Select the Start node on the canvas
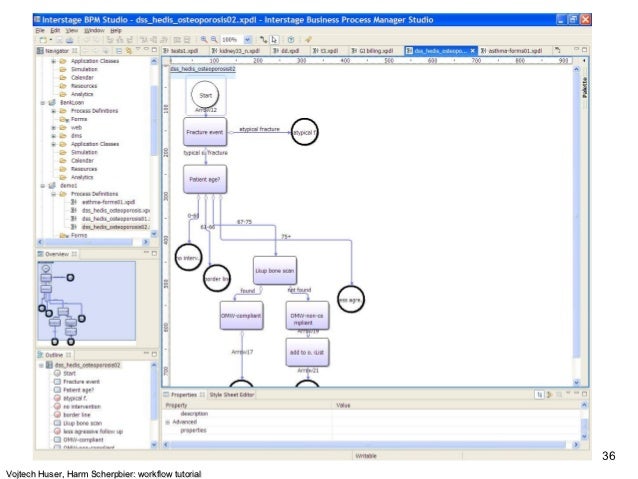Viewport: 638px width, 479px height. [x=205, y=95]
